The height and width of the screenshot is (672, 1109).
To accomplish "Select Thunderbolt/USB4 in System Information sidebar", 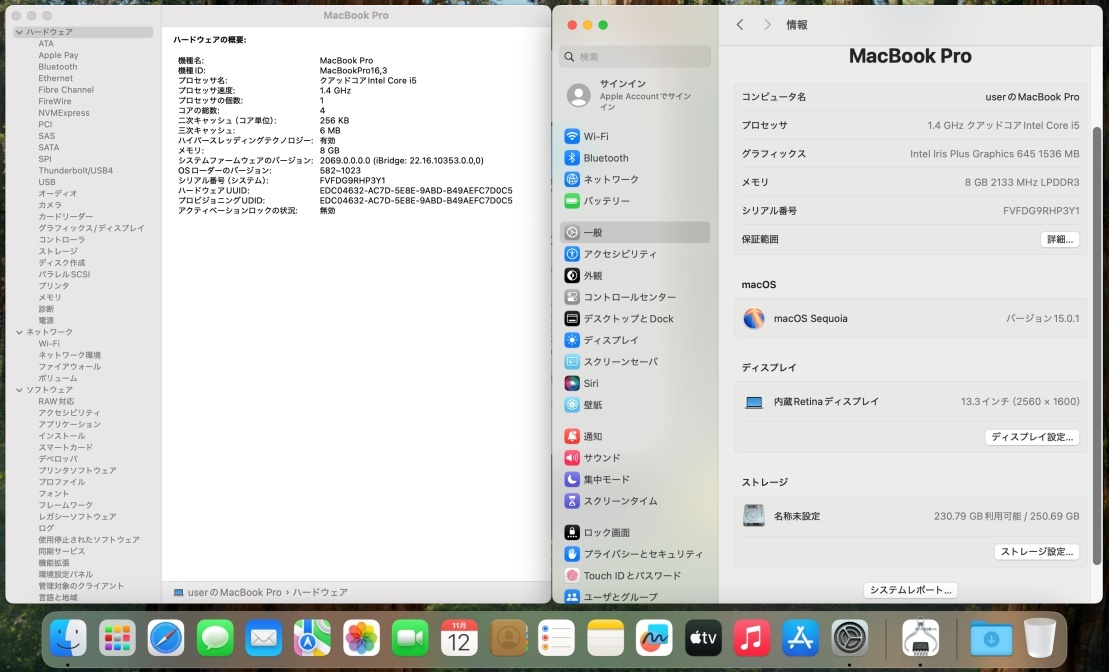I will point(76,170).
